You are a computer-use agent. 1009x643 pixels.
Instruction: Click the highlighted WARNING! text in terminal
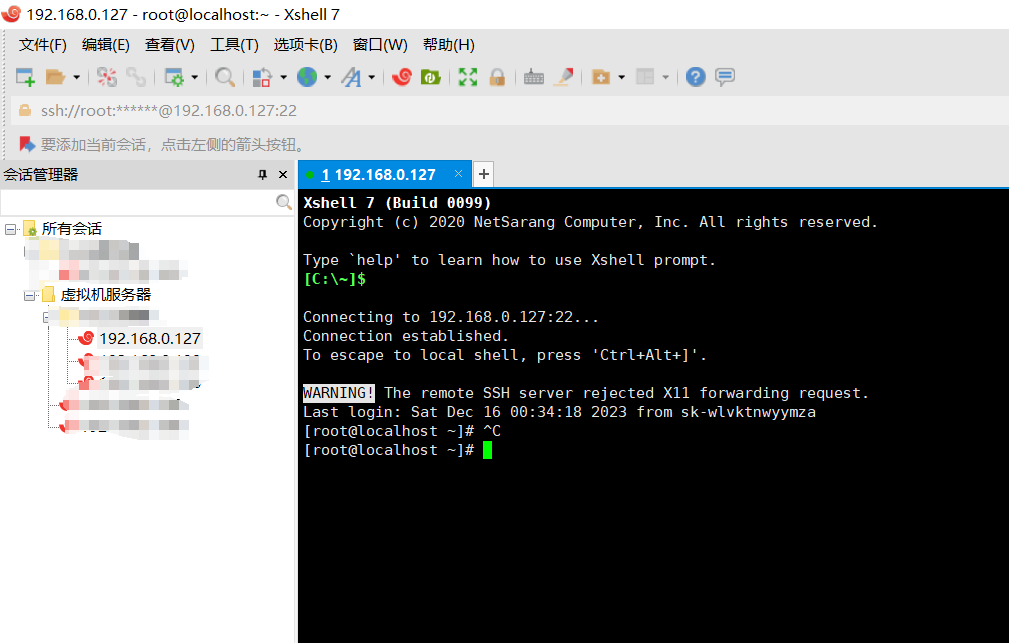338,393
